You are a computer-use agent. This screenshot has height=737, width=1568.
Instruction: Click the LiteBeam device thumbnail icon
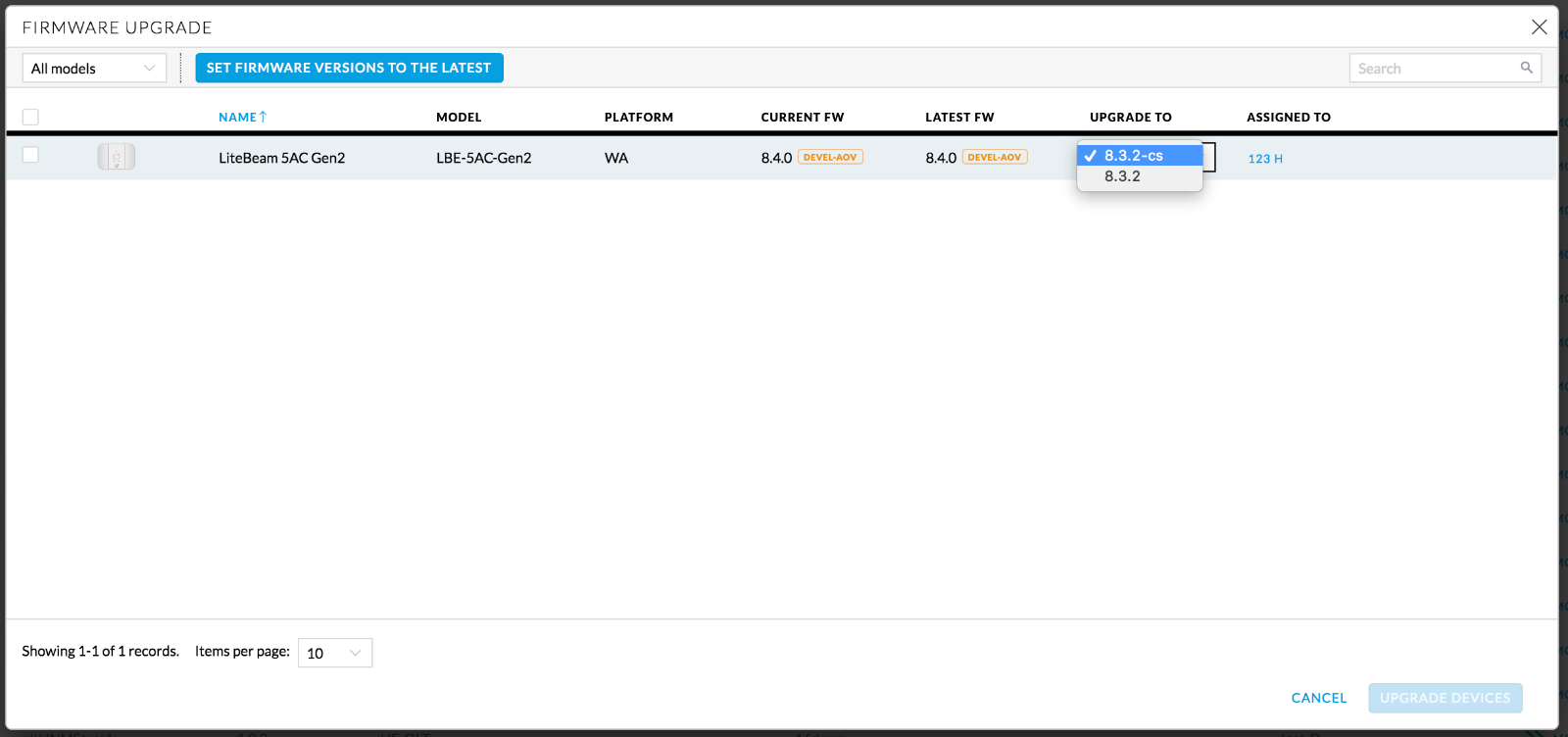coord(117,157)
